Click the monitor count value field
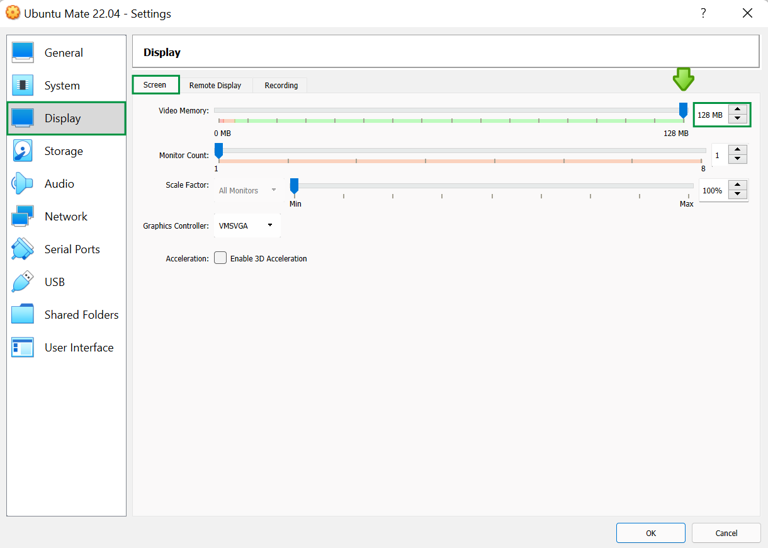The width and height of the screenshot is (768, 548). [720, 155]
